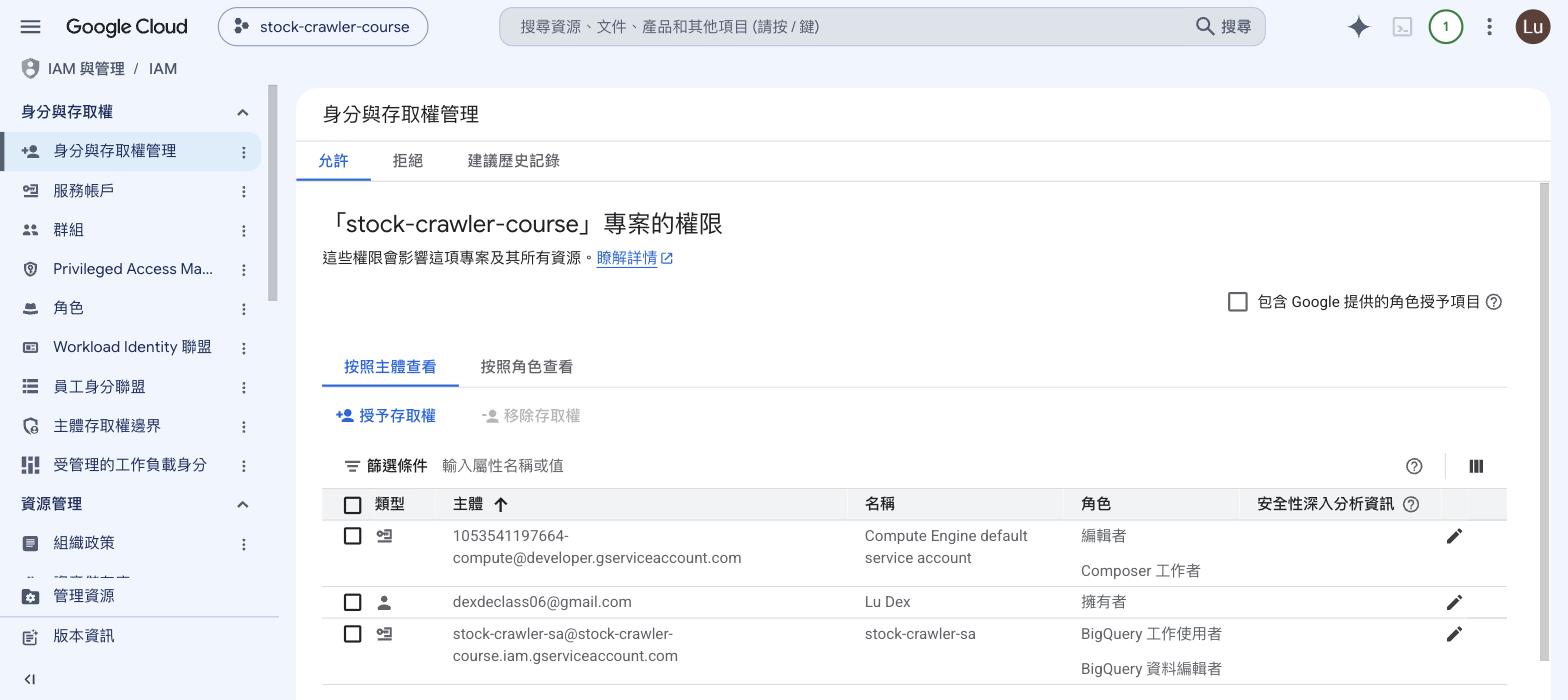The width and height of the screenshot is (1568, 700).
Task: Click the 組織政策 sidebar icon
Action: click(30, 543)
